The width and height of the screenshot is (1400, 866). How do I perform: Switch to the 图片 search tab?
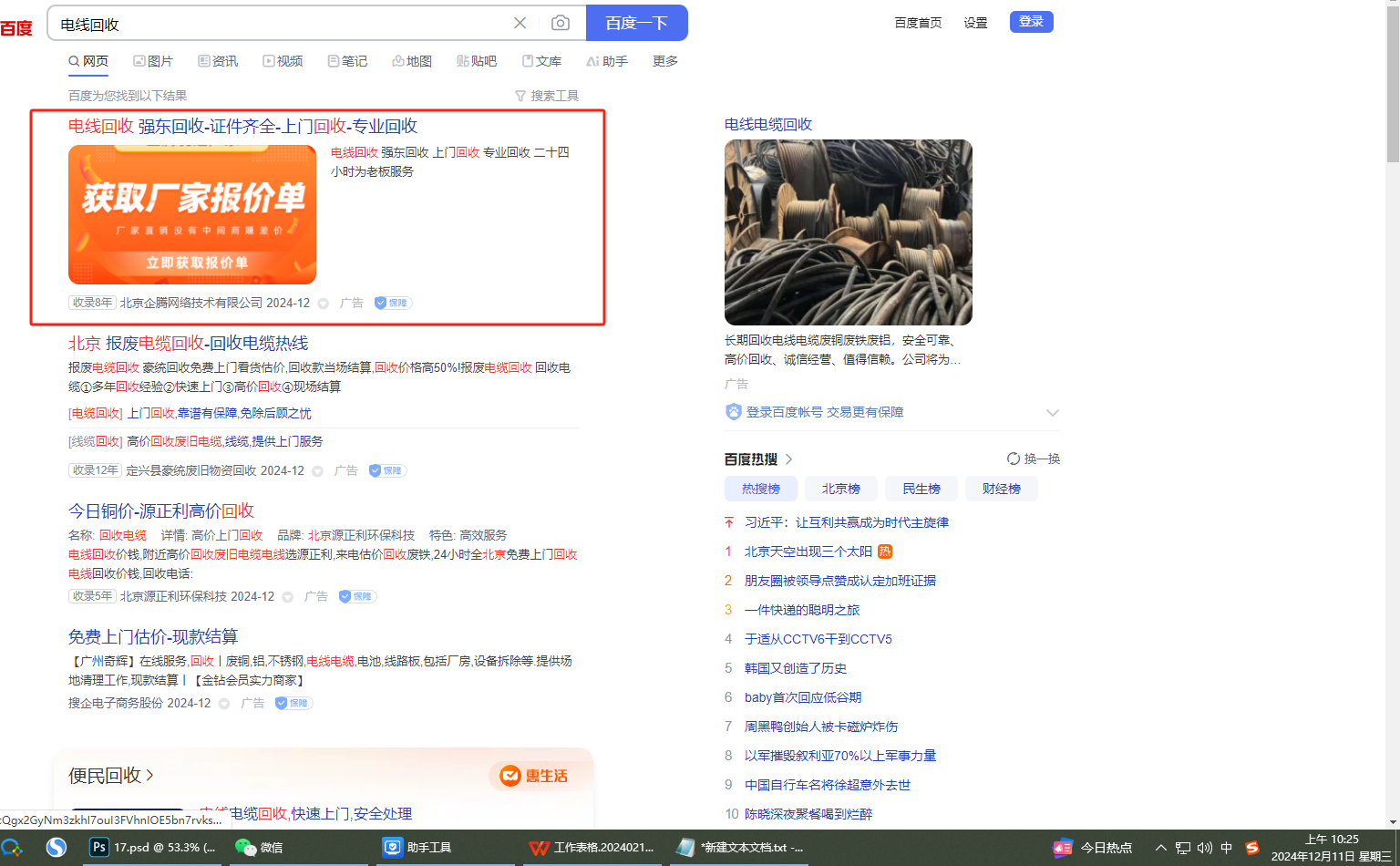153,61
